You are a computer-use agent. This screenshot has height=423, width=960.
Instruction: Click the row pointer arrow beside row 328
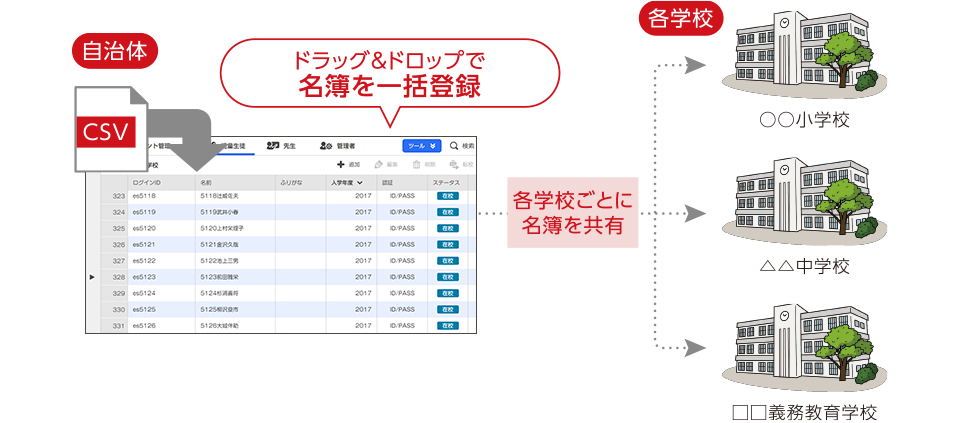(93, 277)
